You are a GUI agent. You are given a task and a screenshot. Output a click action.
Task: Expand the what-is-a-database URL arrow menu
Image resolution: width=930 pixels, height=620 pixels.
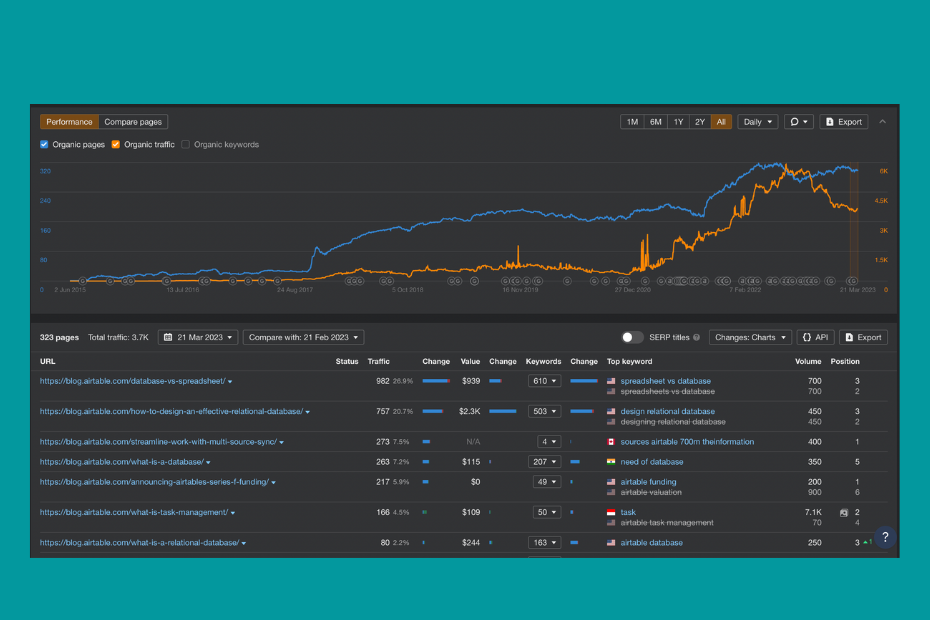click(x=208, y=462)
